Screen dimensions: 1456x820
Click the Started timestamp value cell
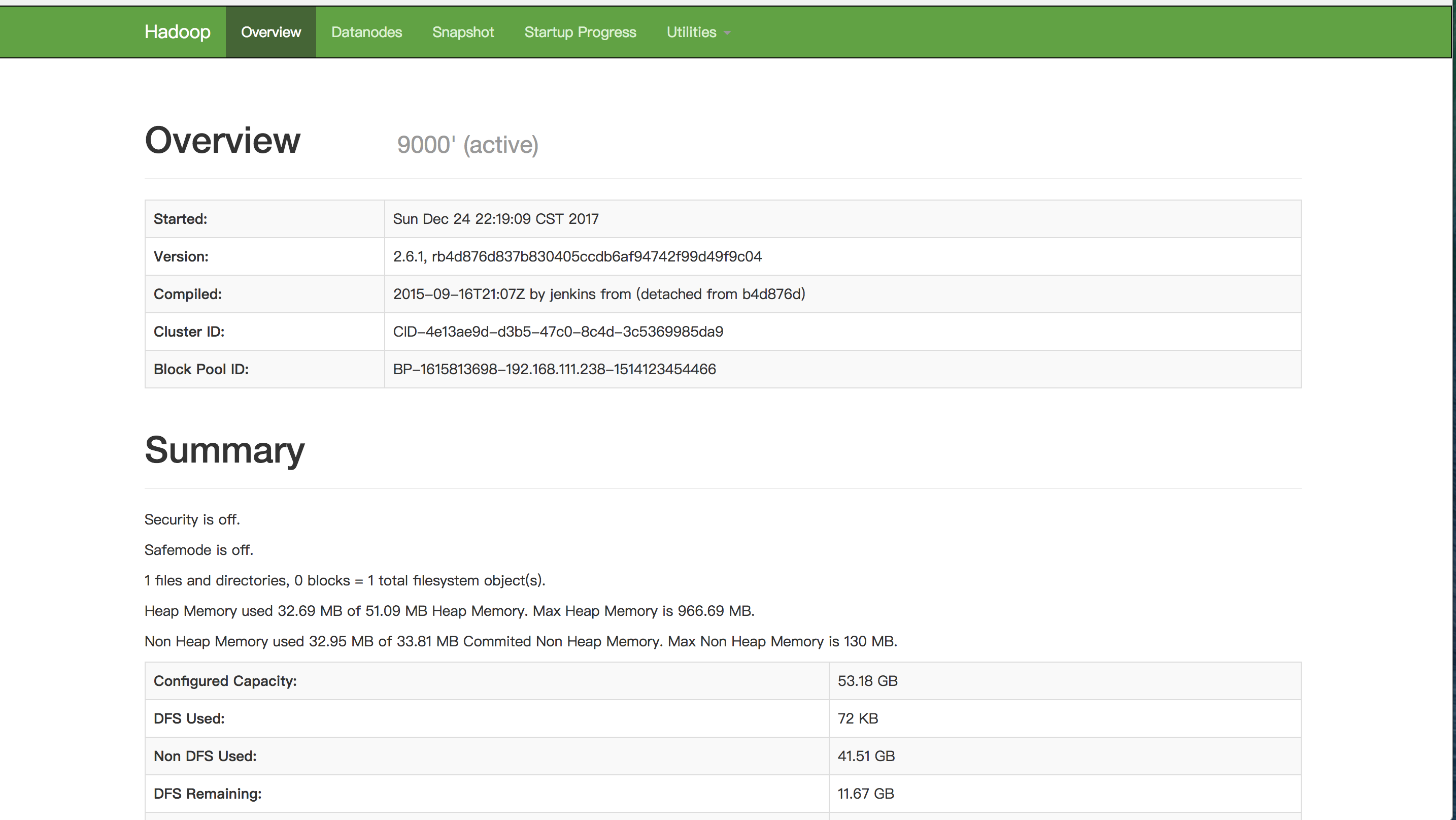(x=496, y=219)
